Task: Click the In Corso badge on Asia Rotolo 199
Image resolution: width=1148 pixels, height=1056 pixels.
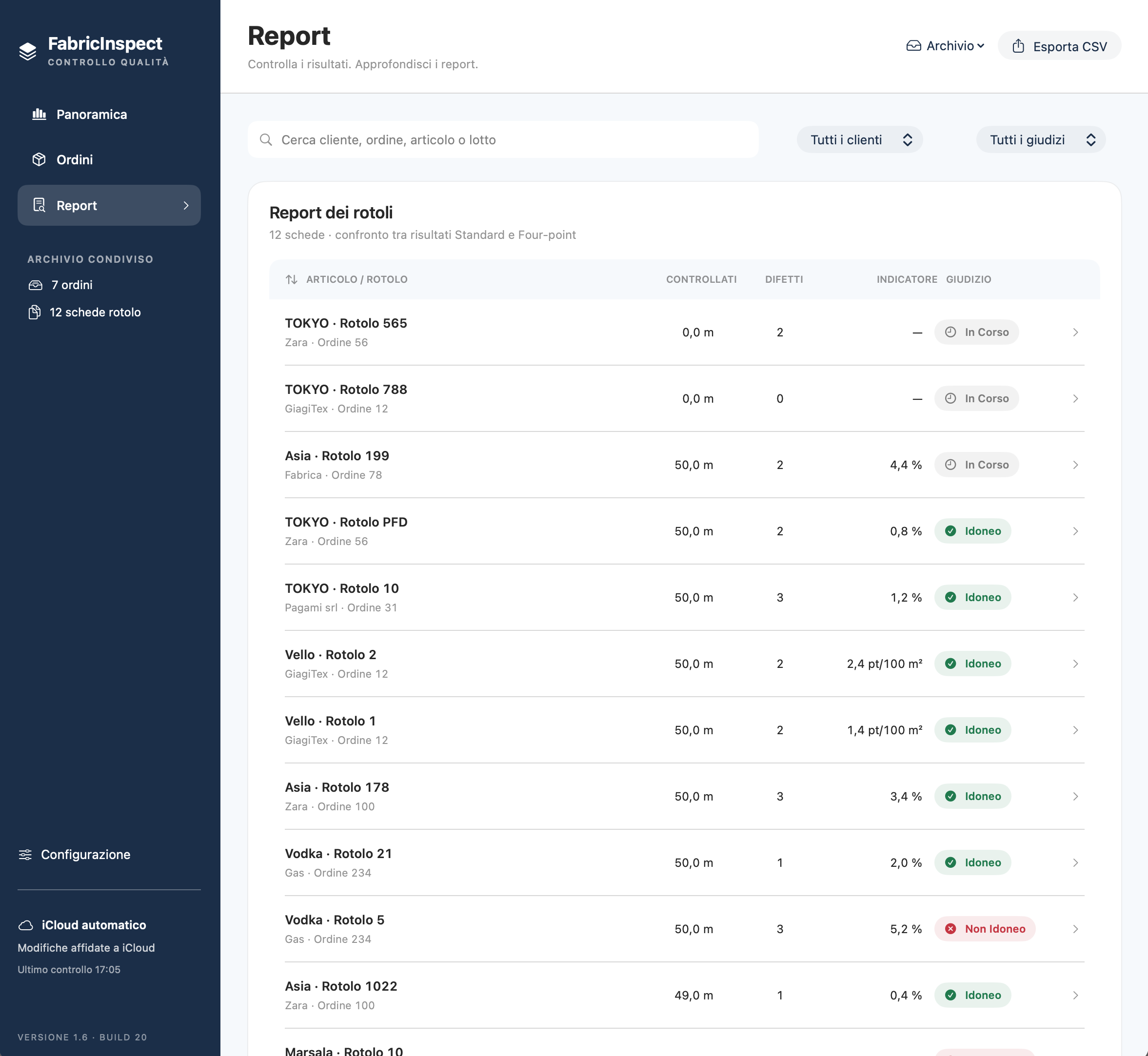Action: pyautogui.click(x=976, y=465)
